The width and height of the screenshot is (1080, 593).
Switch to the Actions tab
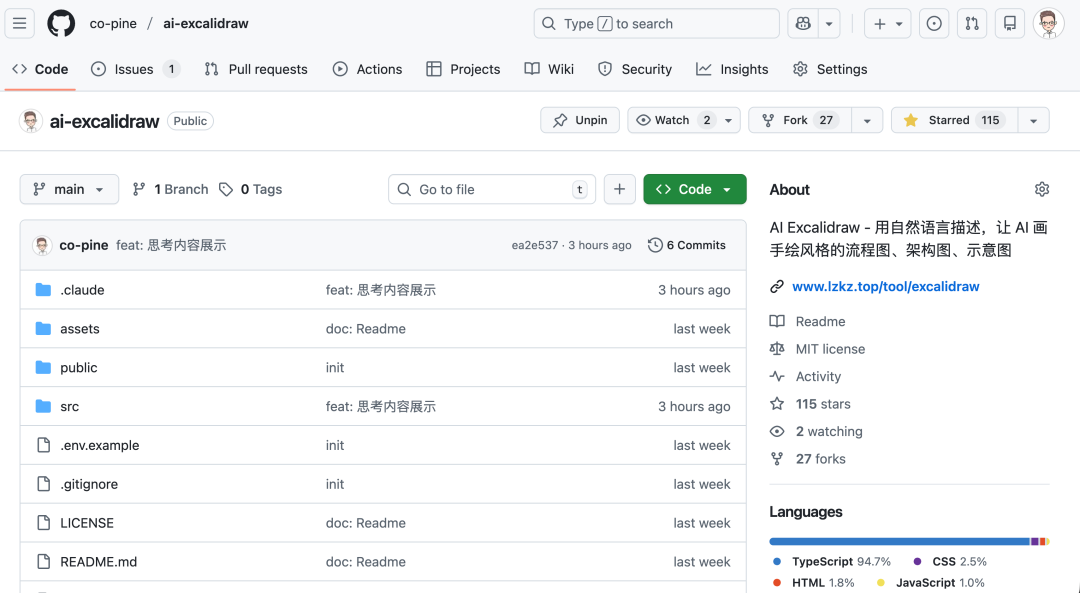pyautogui.click(x=367, y=69)
